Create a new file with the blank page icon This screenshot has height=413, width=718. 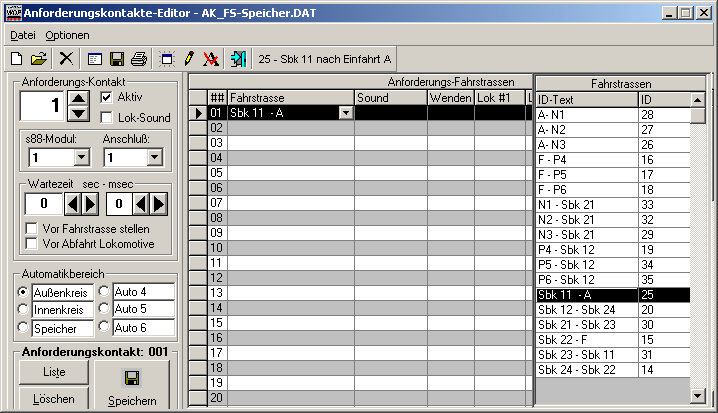click(x=16, y=59)
